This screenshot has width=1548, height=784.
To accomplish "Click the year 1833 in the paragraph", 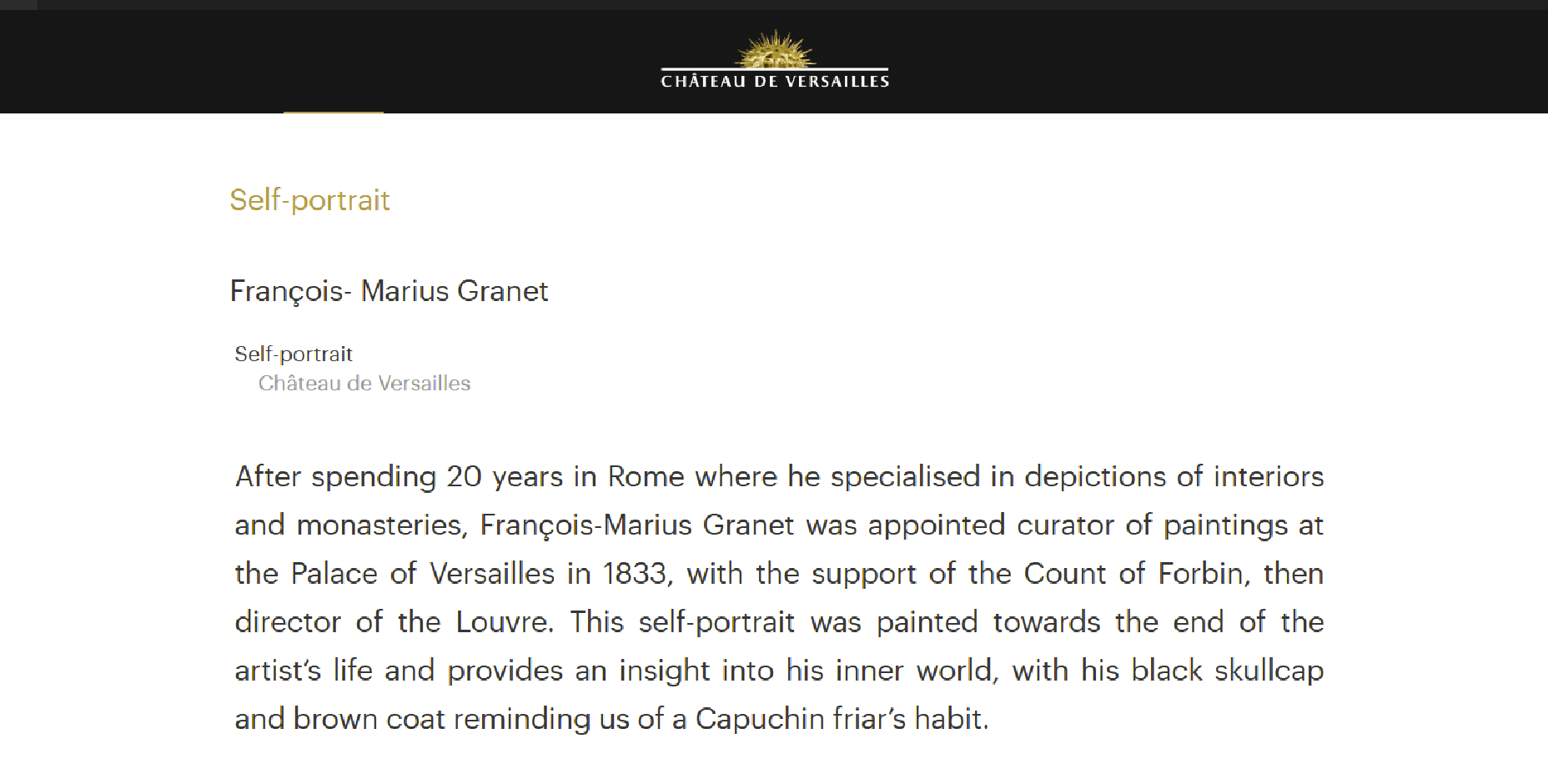I will click(635, 574).
